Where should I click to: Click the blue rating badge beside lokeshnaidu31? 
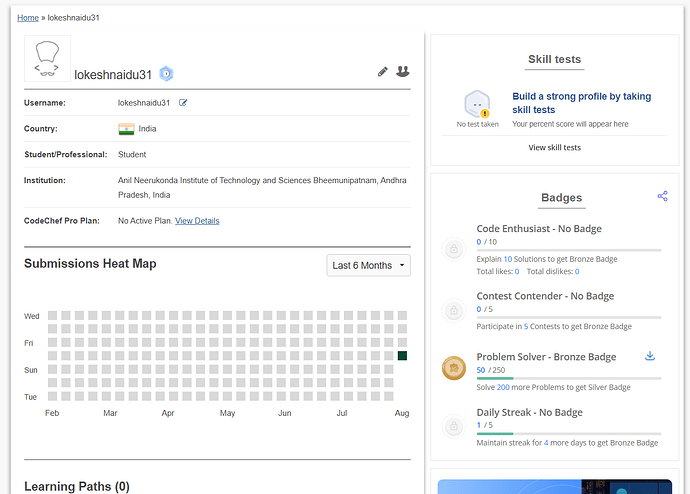[166, 74]
